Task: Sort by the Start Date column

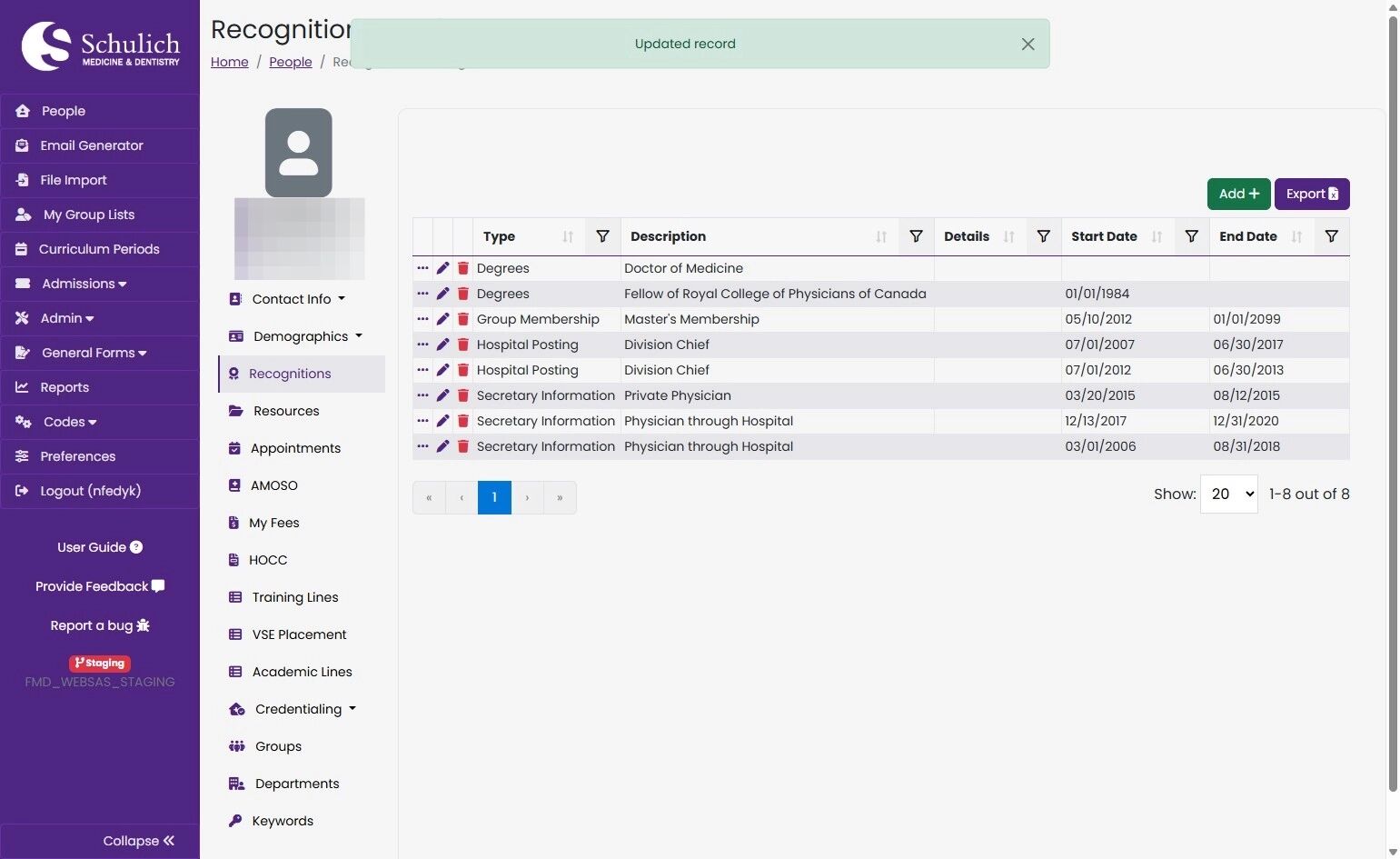Action: pos(1157,236)
